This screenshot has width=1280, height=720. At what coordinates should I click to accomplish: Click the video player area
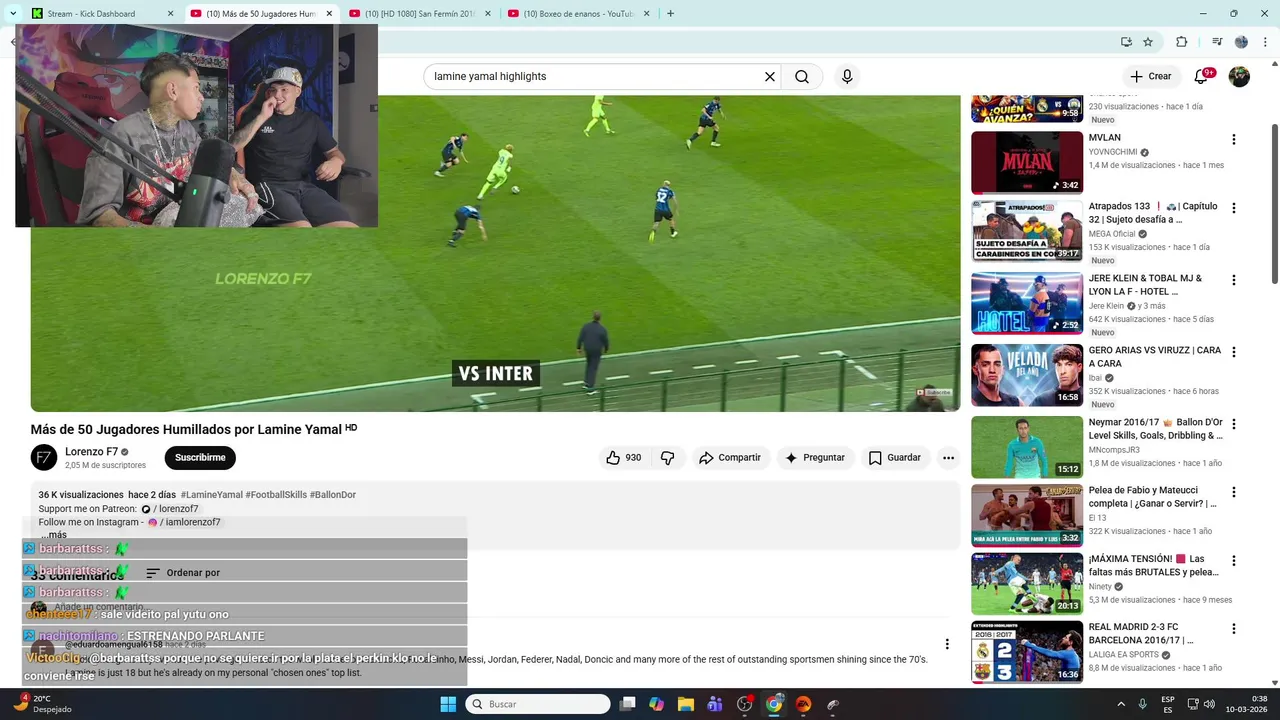click(x=495, y=253)
